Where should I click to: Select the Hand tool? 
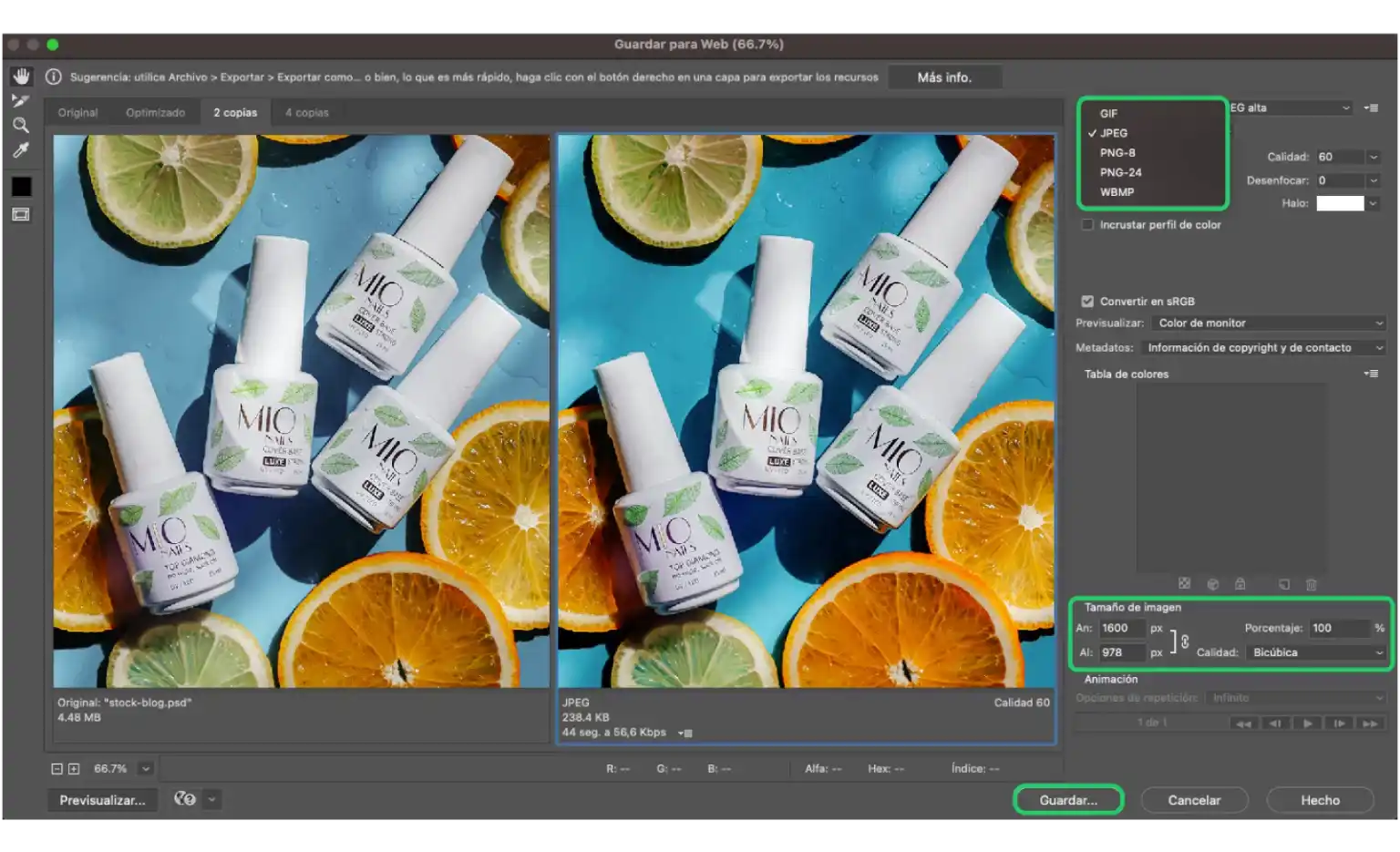click(21, 76)
